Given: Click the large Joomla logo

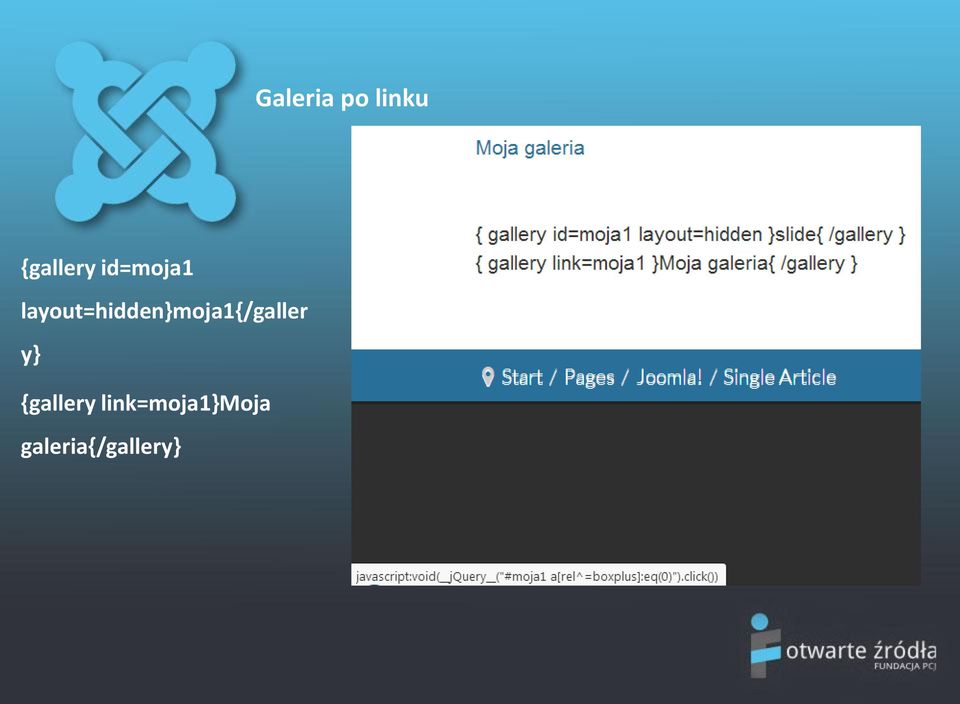Looking at the screenshot, I should coord(146,131).
